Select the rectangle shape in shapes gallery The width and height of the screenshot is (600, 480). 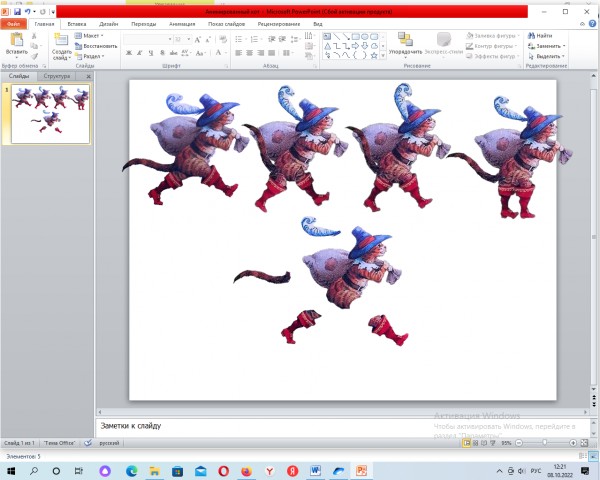[356, 37]
